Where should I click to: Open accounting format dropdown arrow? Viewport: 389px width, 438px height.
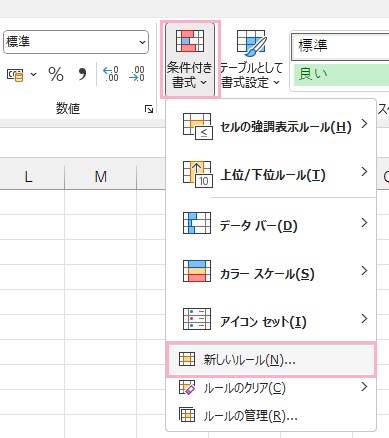click(33, 74)
